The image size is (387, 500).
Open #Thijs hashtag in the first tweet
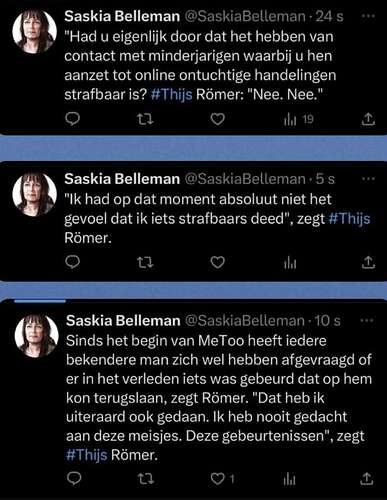click(x=171, y=95)
